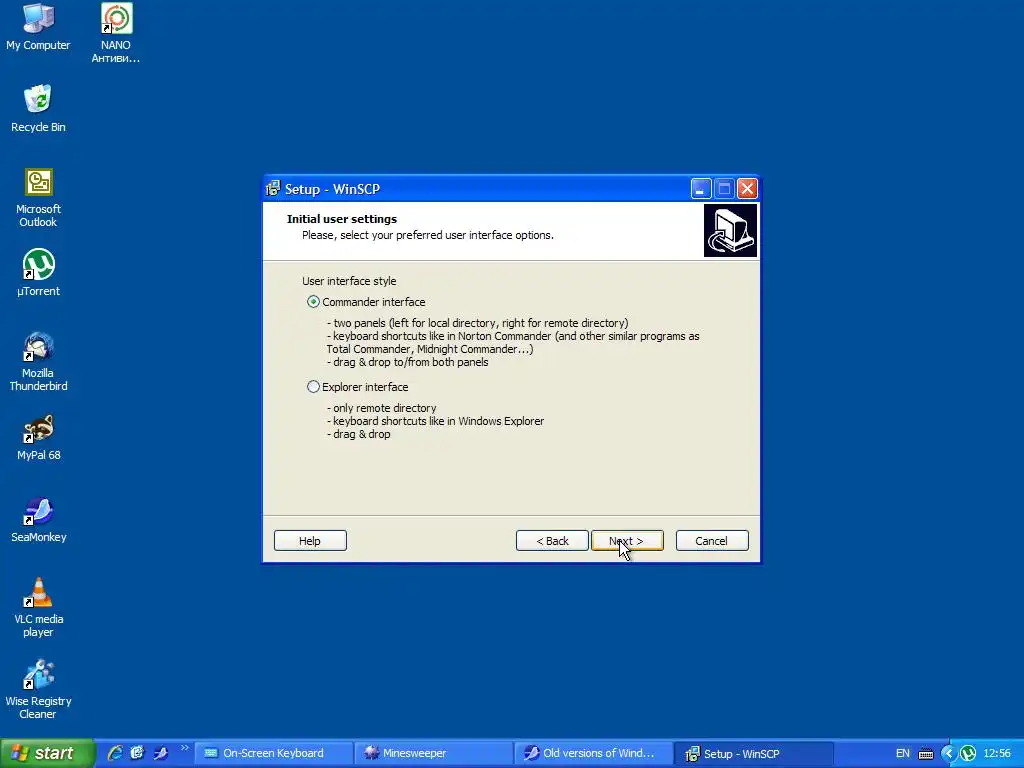The width and height of the screenshot is (1024, 768).
Task: Close the WinSCP setup window
Action: [747, 189]
